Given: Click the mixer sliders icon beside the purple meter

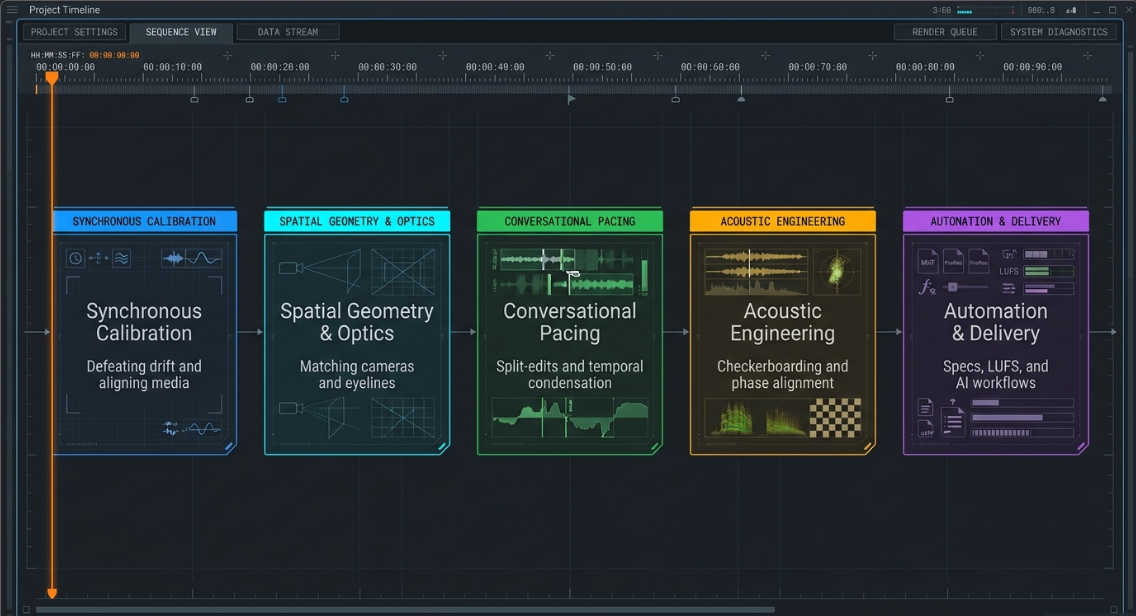Looking at the screenshot, I should tap(1008, 288).
